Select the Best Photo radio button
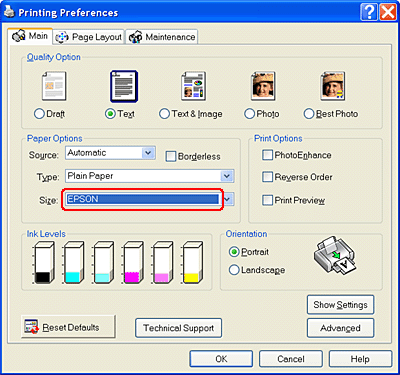 (x=309, y=114)
